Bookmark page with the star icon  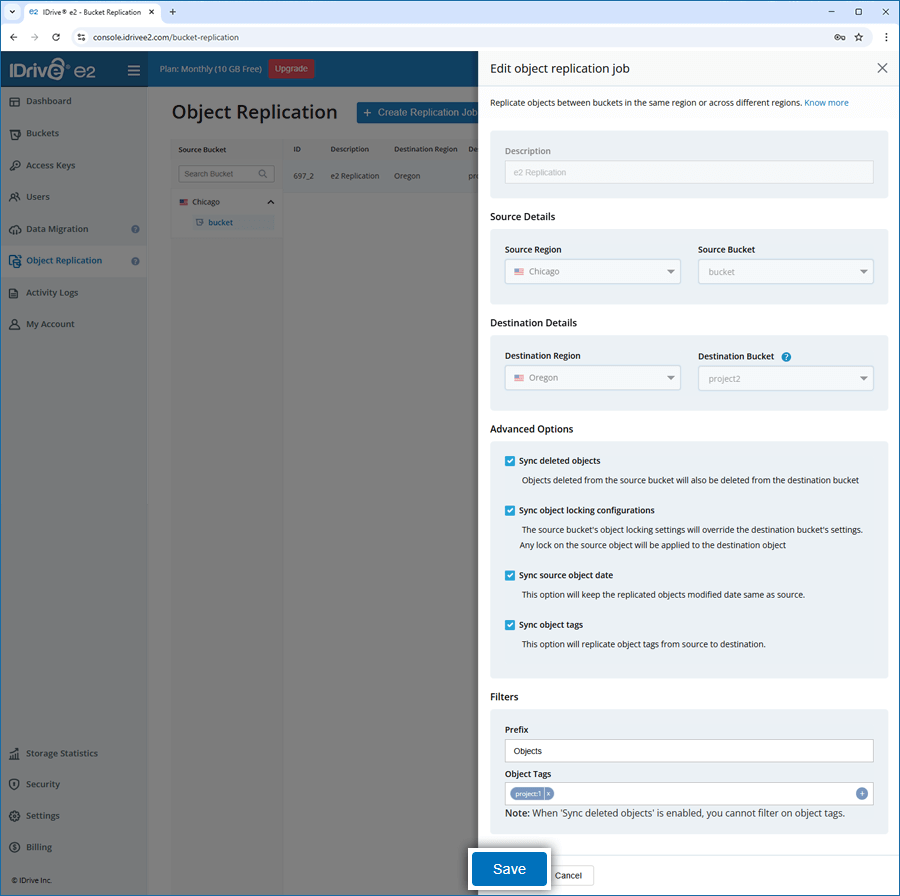coord(858,37)
